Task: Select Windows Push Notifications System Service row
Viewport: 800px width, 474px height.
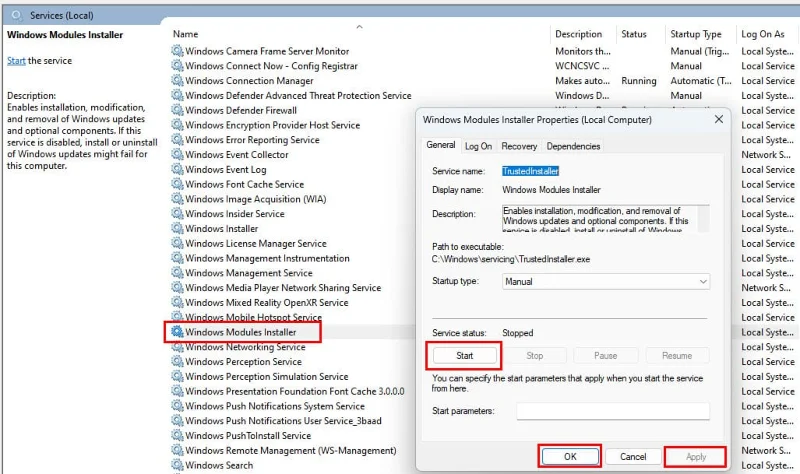Action: [275, 406]
